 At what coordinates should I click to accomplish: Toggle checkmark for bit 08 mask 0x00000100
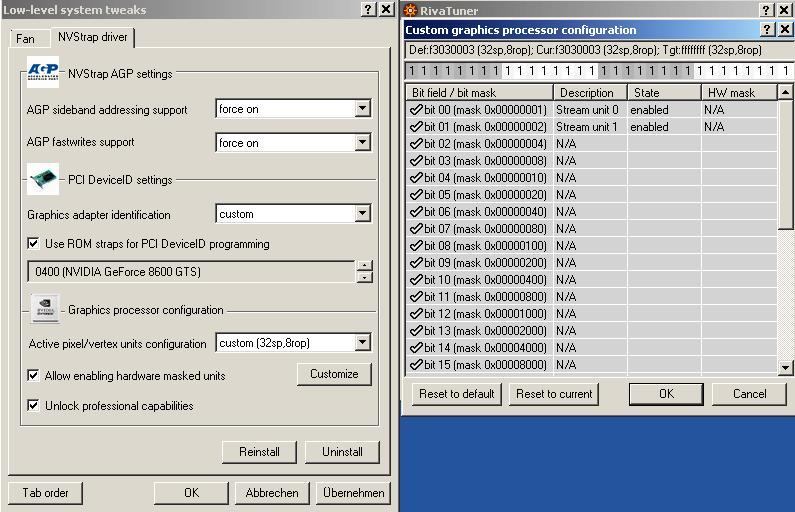416,246
